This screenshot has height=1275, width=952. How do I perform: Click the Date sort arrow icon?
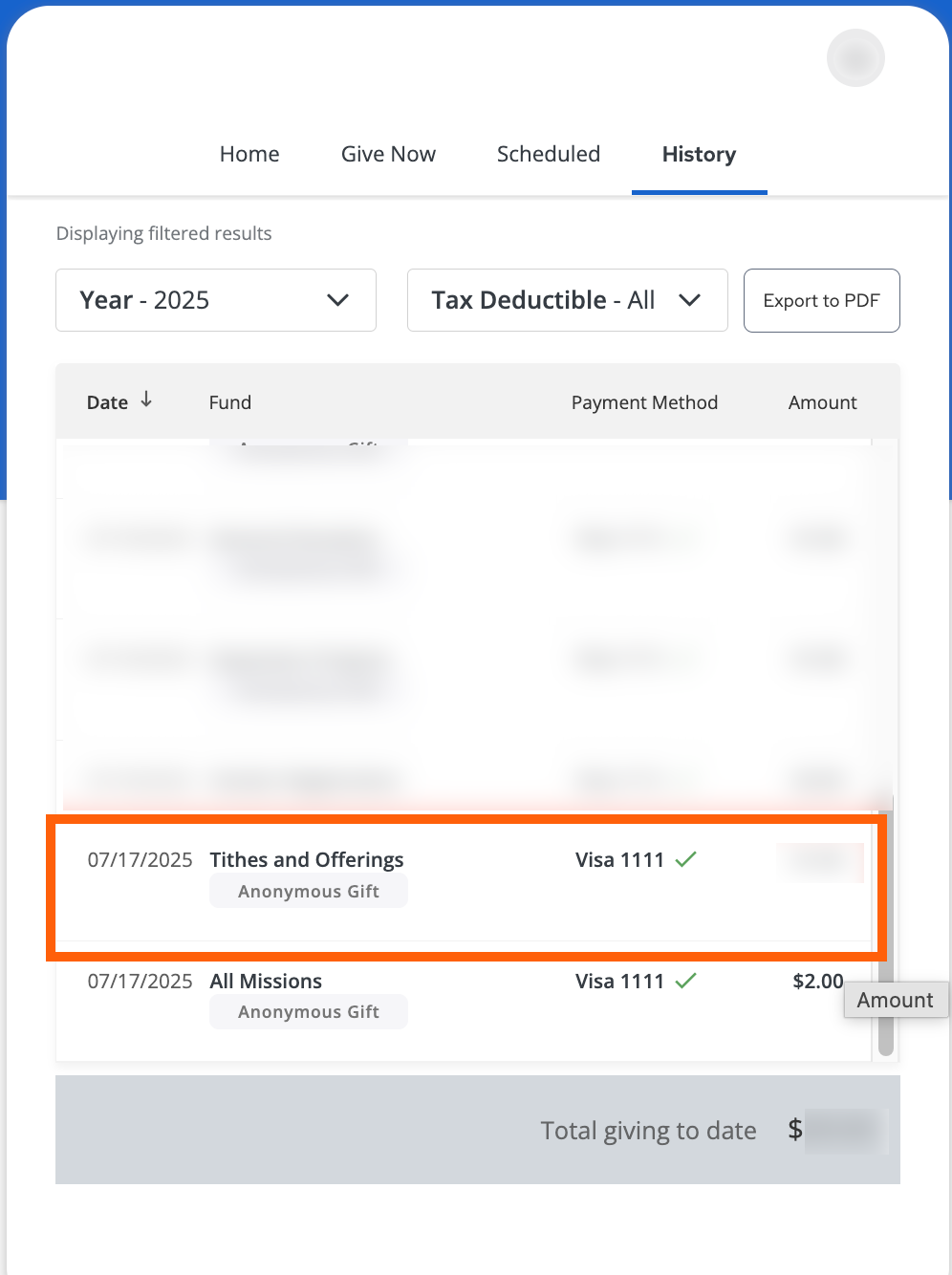pos(146,400)
